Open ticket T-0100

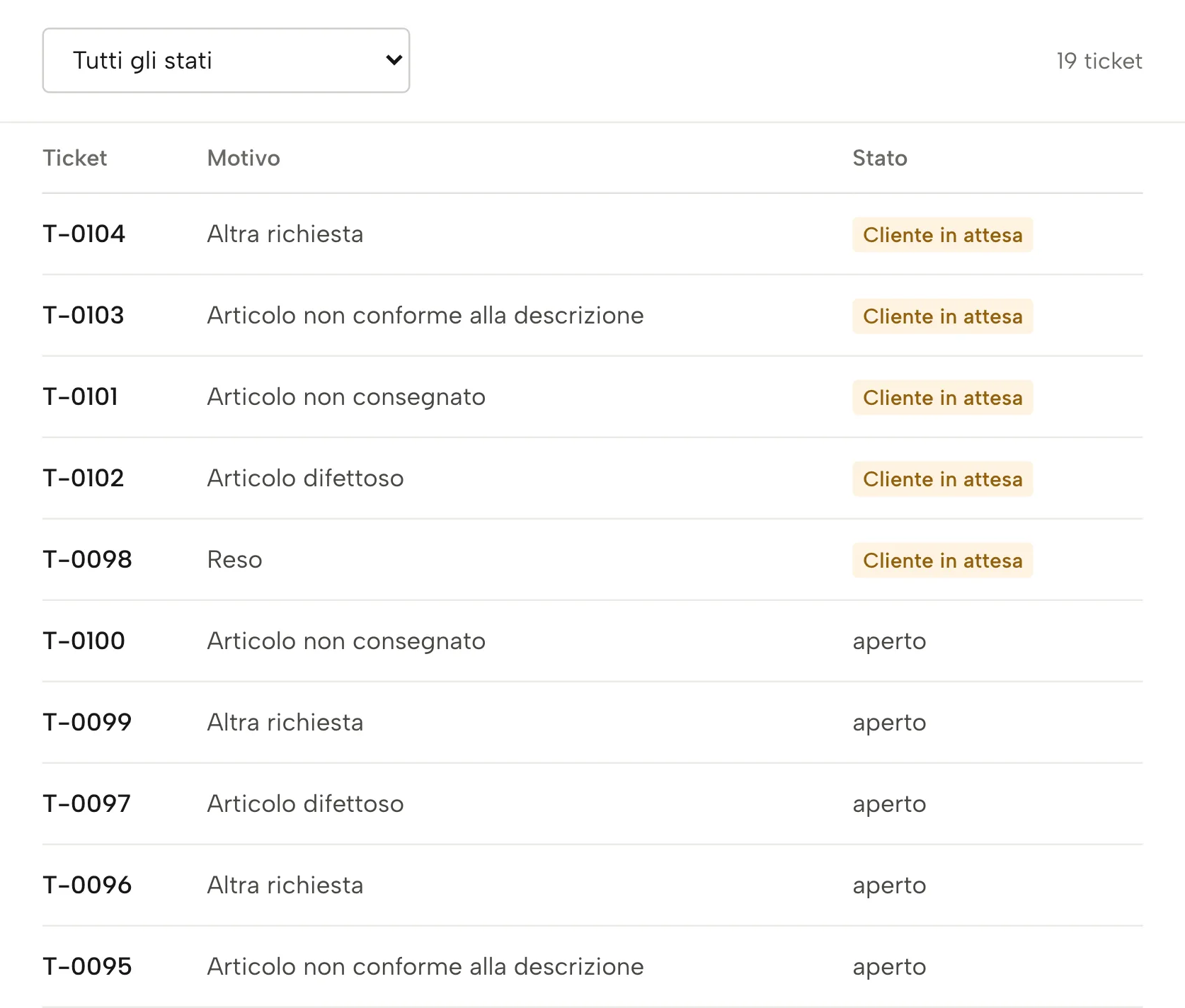tap(84, 641)
